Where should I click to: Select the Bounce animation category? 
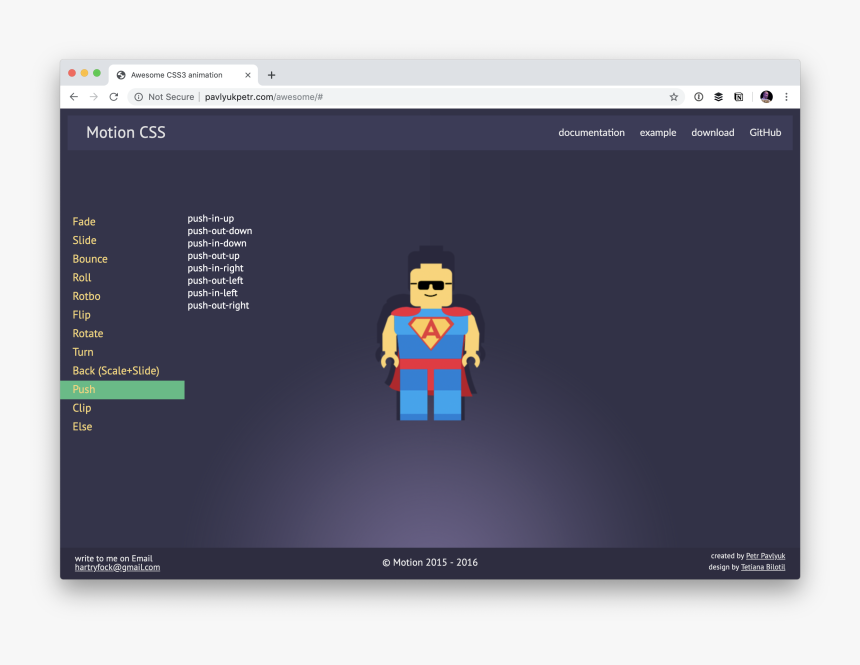pyautogui.click(x=90, y=259)
